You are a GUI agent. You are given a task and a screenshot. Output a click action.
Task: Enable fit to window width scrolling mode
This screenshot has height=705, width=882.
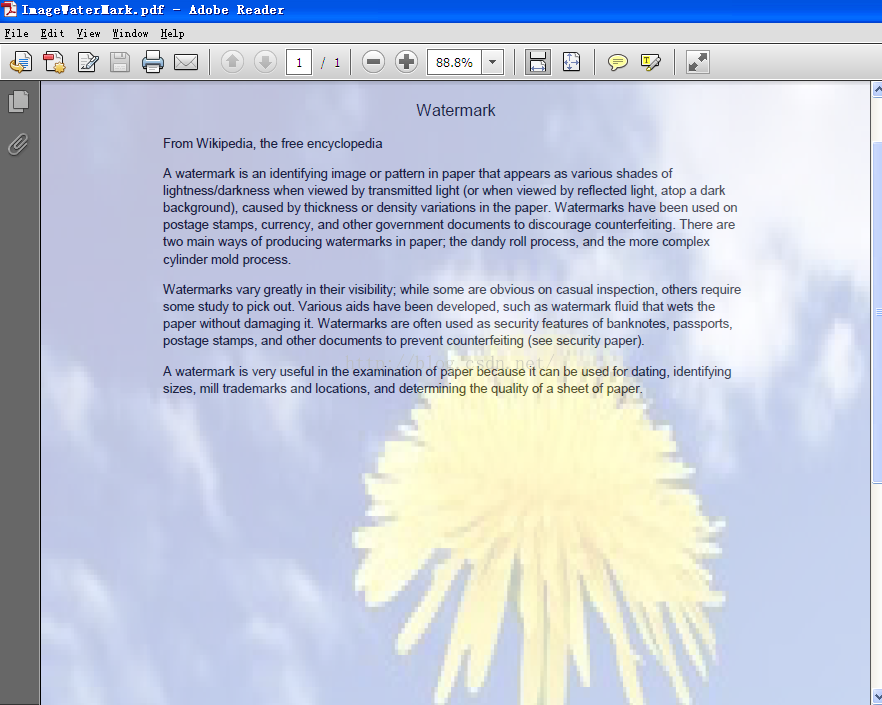click(538, 62)
